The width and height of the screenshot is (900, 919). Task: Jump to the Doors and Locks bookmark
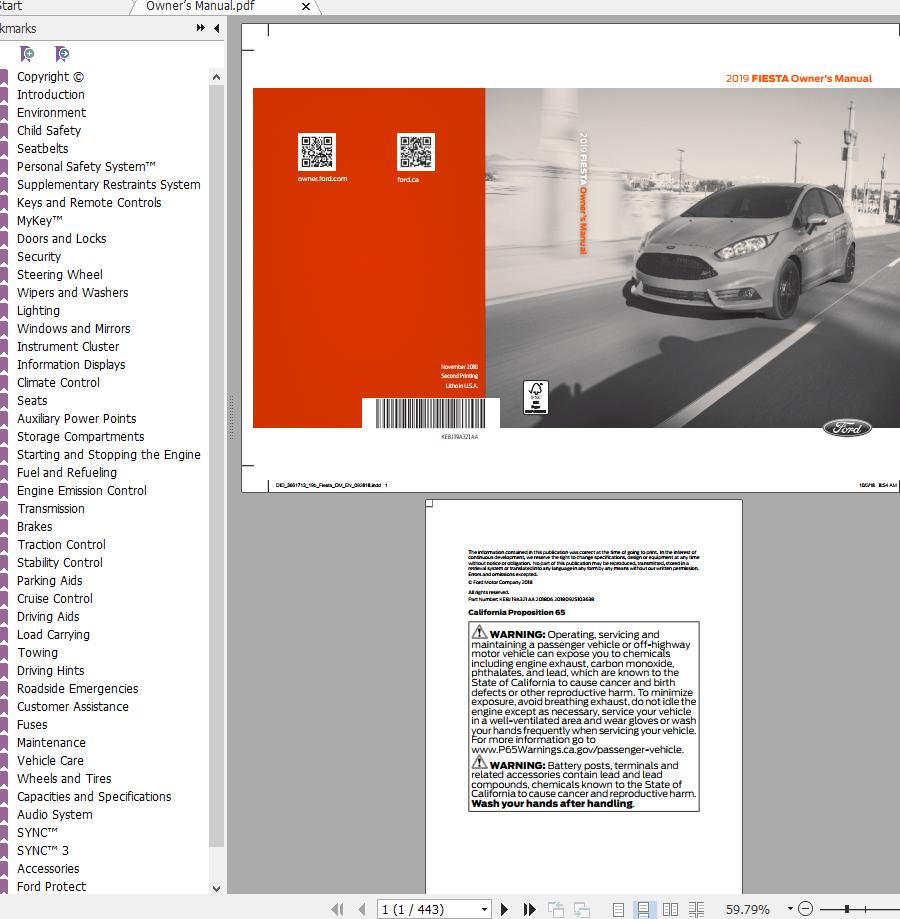click(x=62, y=239)
